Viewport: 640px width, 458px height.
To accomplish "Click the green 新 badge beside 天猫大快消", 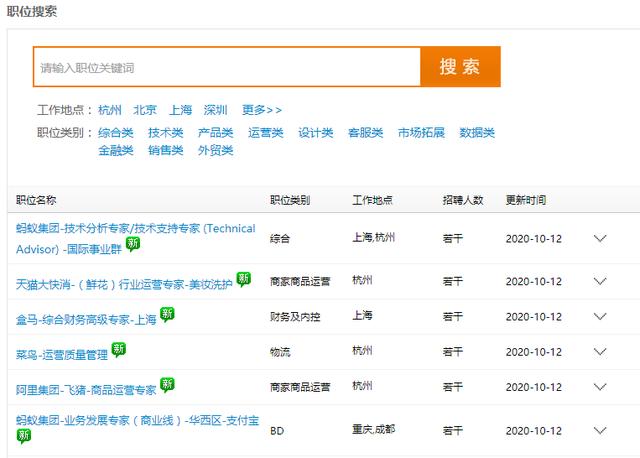I will click(x=244, y=279).
